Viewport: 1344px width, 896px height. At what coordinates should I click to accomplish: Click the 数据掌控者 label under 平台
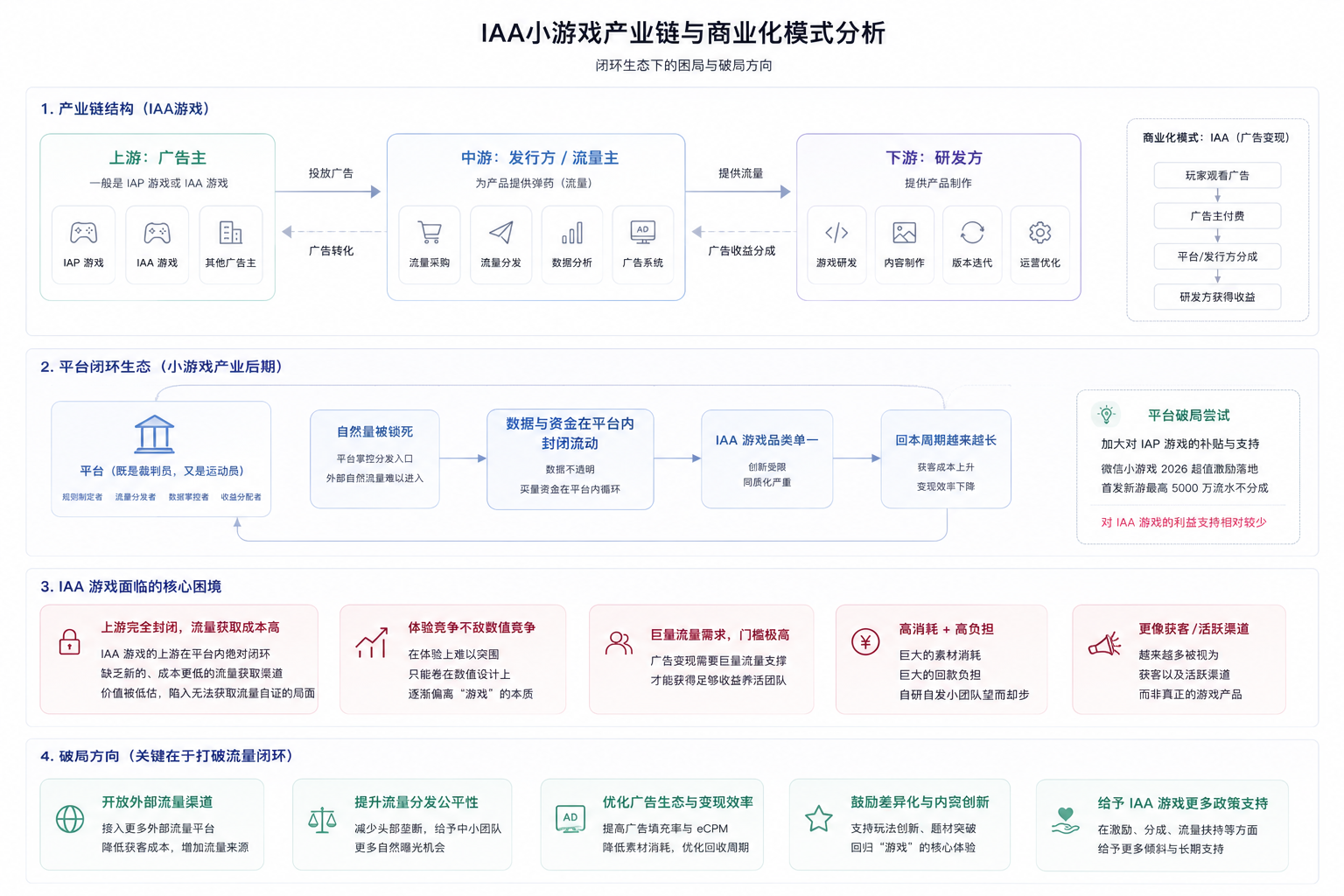[188, 497]
